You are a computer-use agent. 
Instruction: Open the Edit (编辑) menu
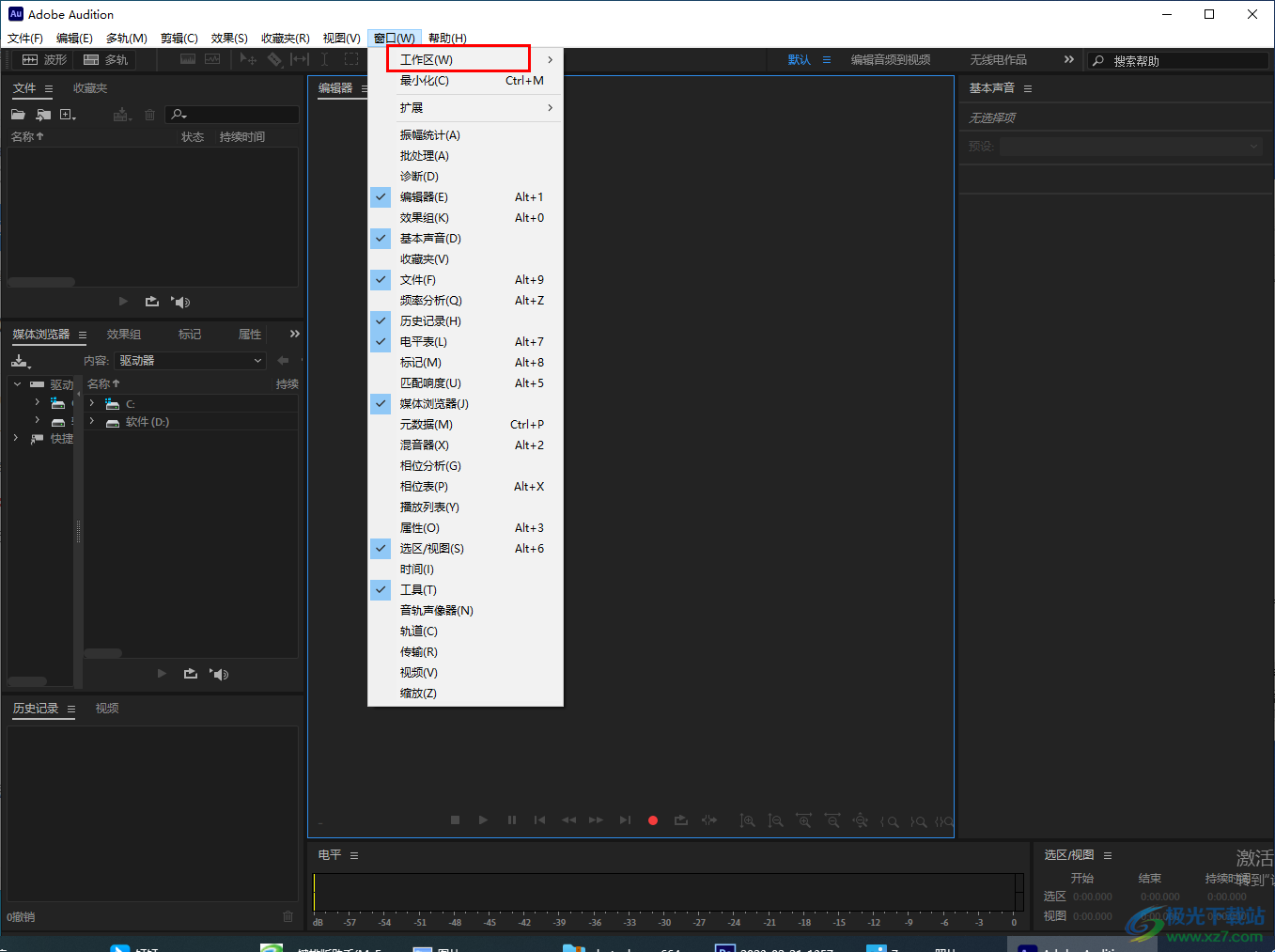(x=74, y=38)
